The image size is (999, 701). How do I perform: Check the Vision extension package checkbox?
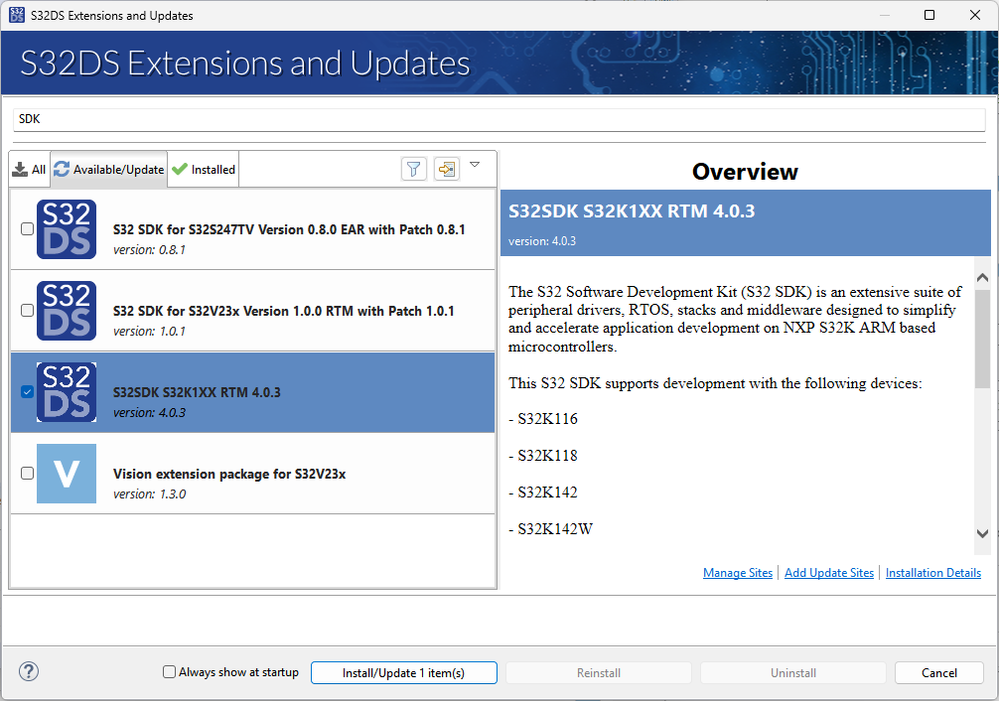27,473
